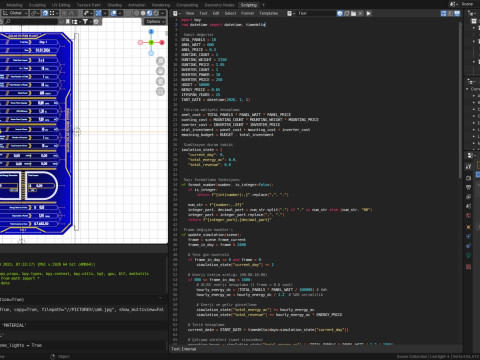Open the Text datablock browse dropdown
The image size is (480, 360).
(291, 13)
